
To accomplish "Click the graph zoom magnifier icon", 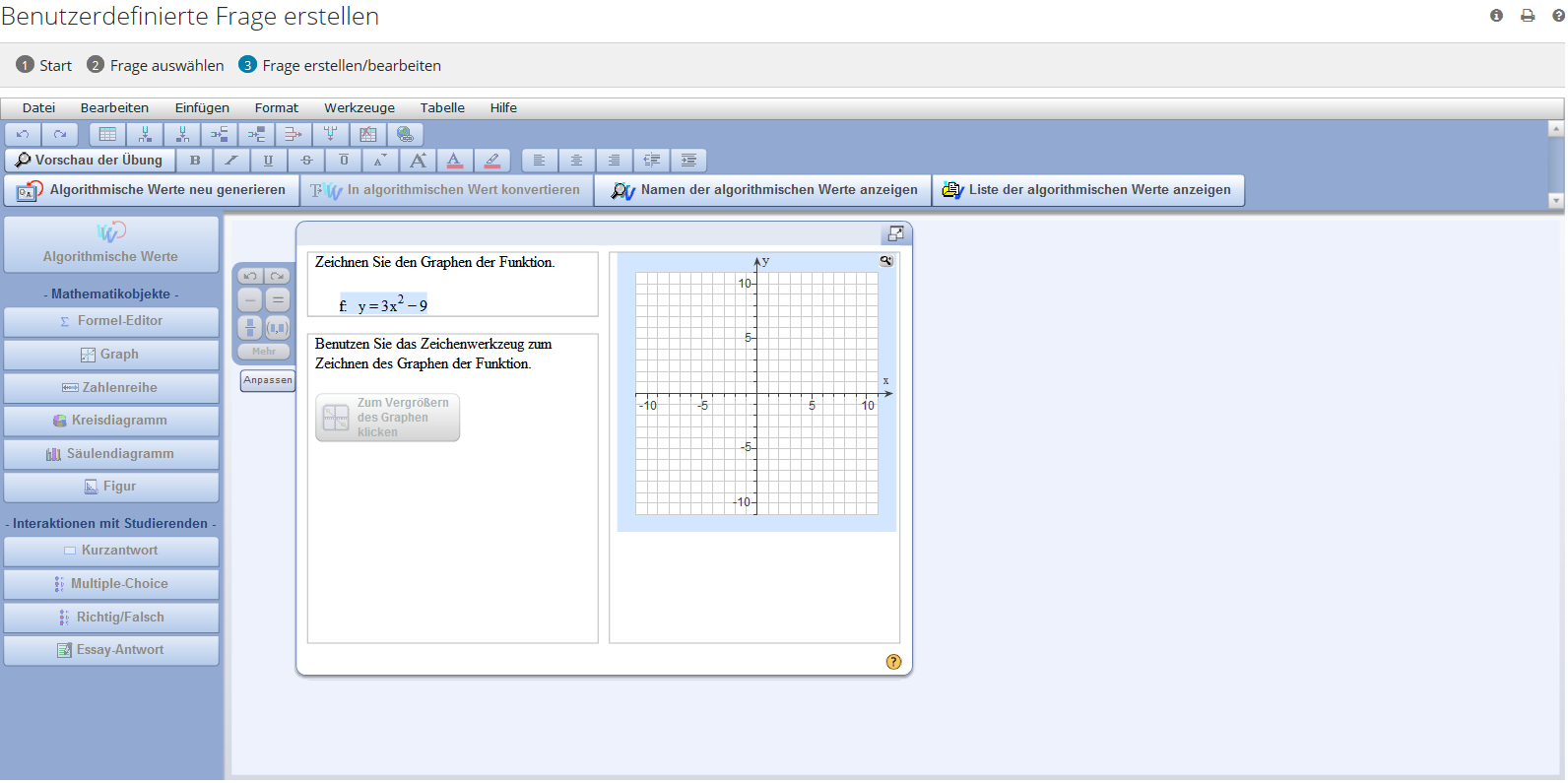I will (x=886, y=261).
